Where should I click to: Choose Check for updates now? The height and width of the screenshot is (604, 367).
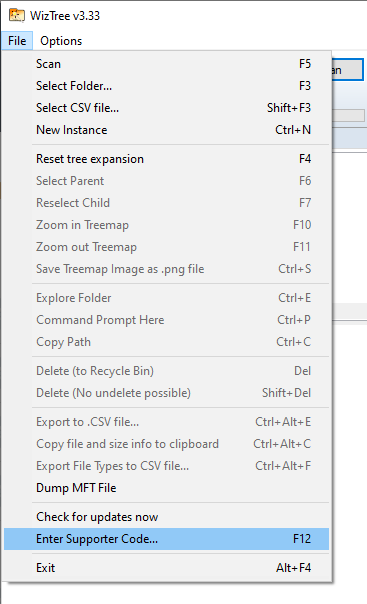click(x=166, y=517)
